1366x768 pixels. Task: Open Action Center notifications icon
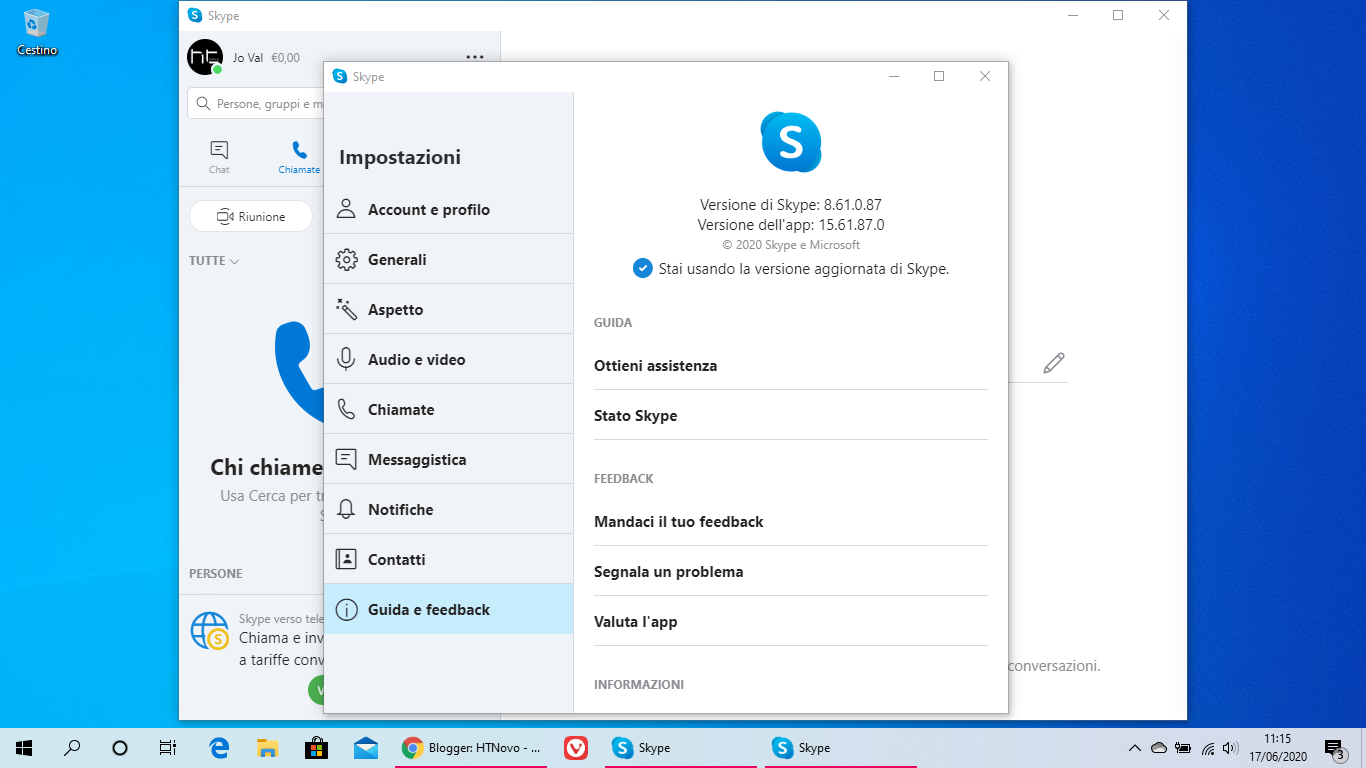click(1334, 747)
